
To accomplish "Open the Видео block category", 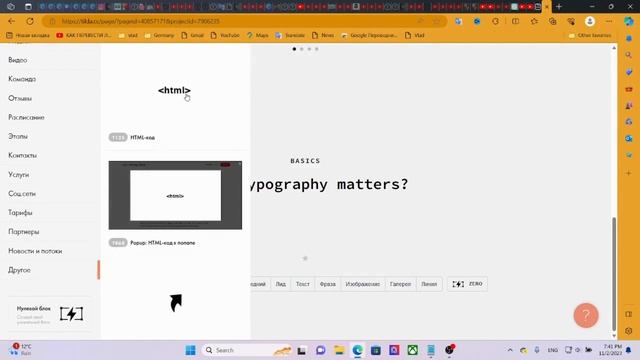I will (18, 60).
